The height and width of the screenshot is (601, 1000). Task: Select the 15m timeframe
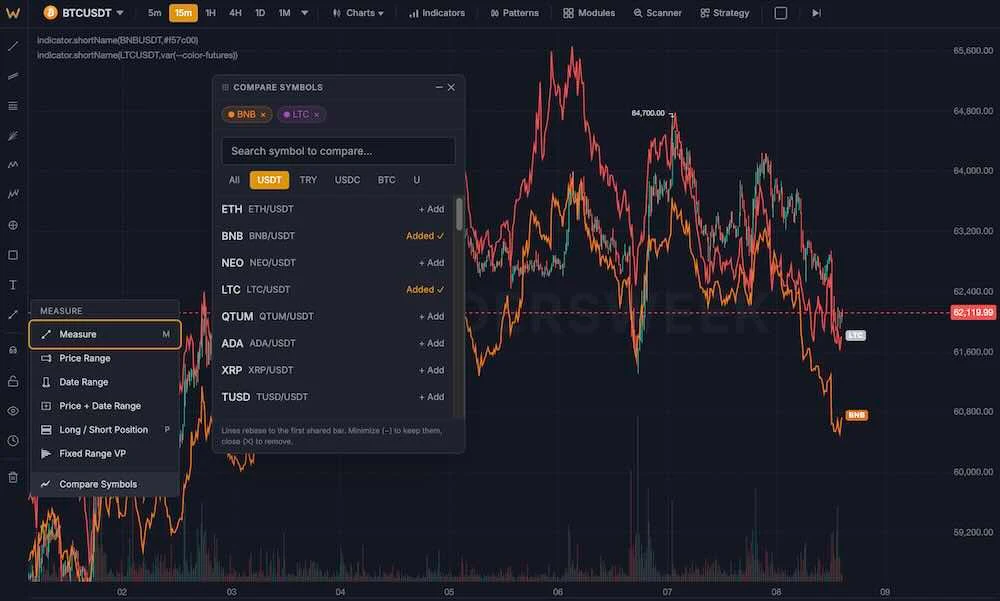(x=183, y=13)
